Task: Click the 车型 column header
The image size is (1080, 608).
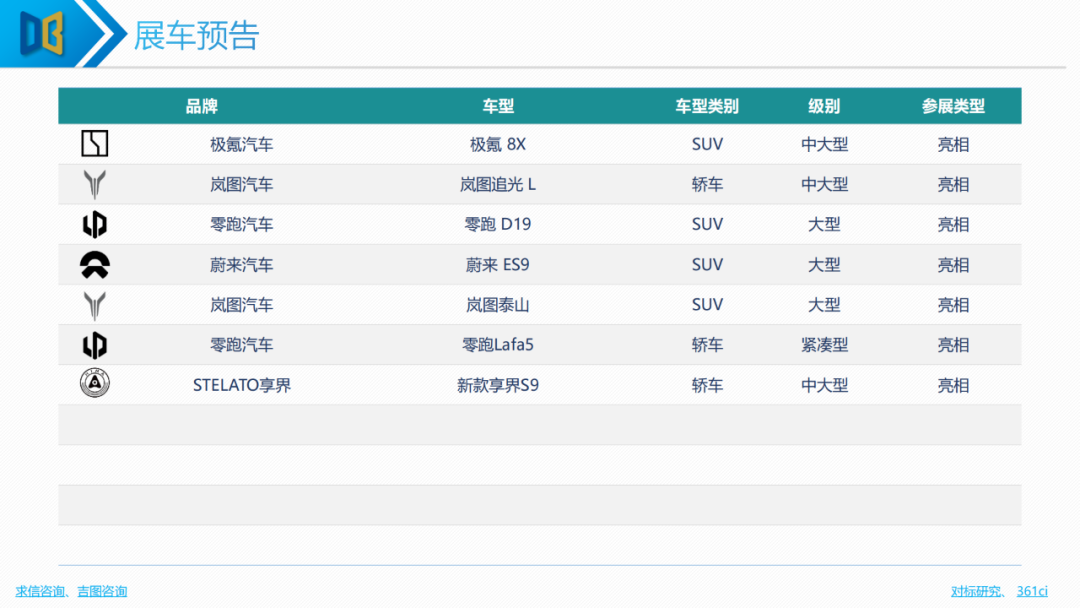Action: 498,106
